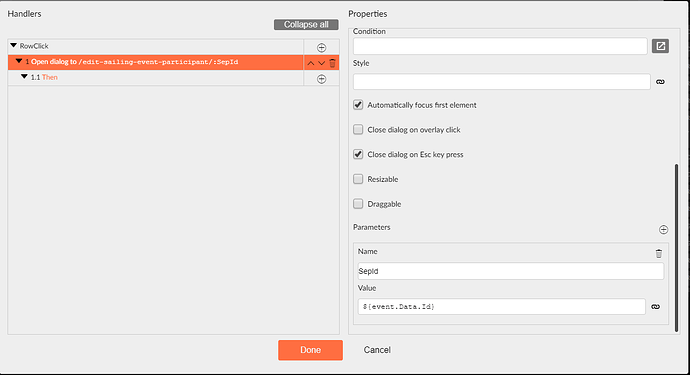This screenshot has width=690, height=375.
Task: Uncheck Close dialog on Esc key press
Action: tap(358, 154)
